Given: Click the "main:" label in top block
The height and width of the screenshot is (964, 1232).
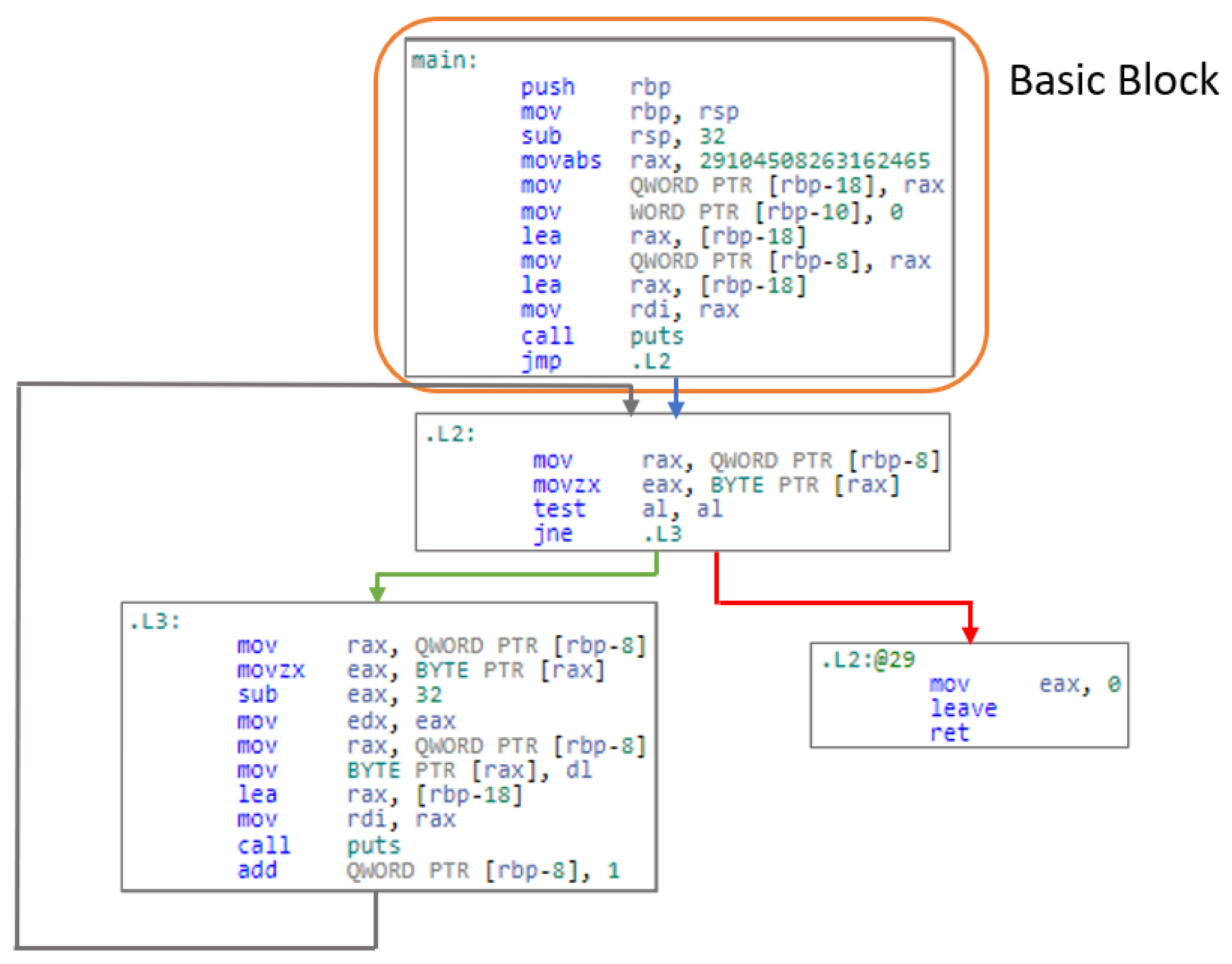Looking at the screenshot, I should (444, 61).
